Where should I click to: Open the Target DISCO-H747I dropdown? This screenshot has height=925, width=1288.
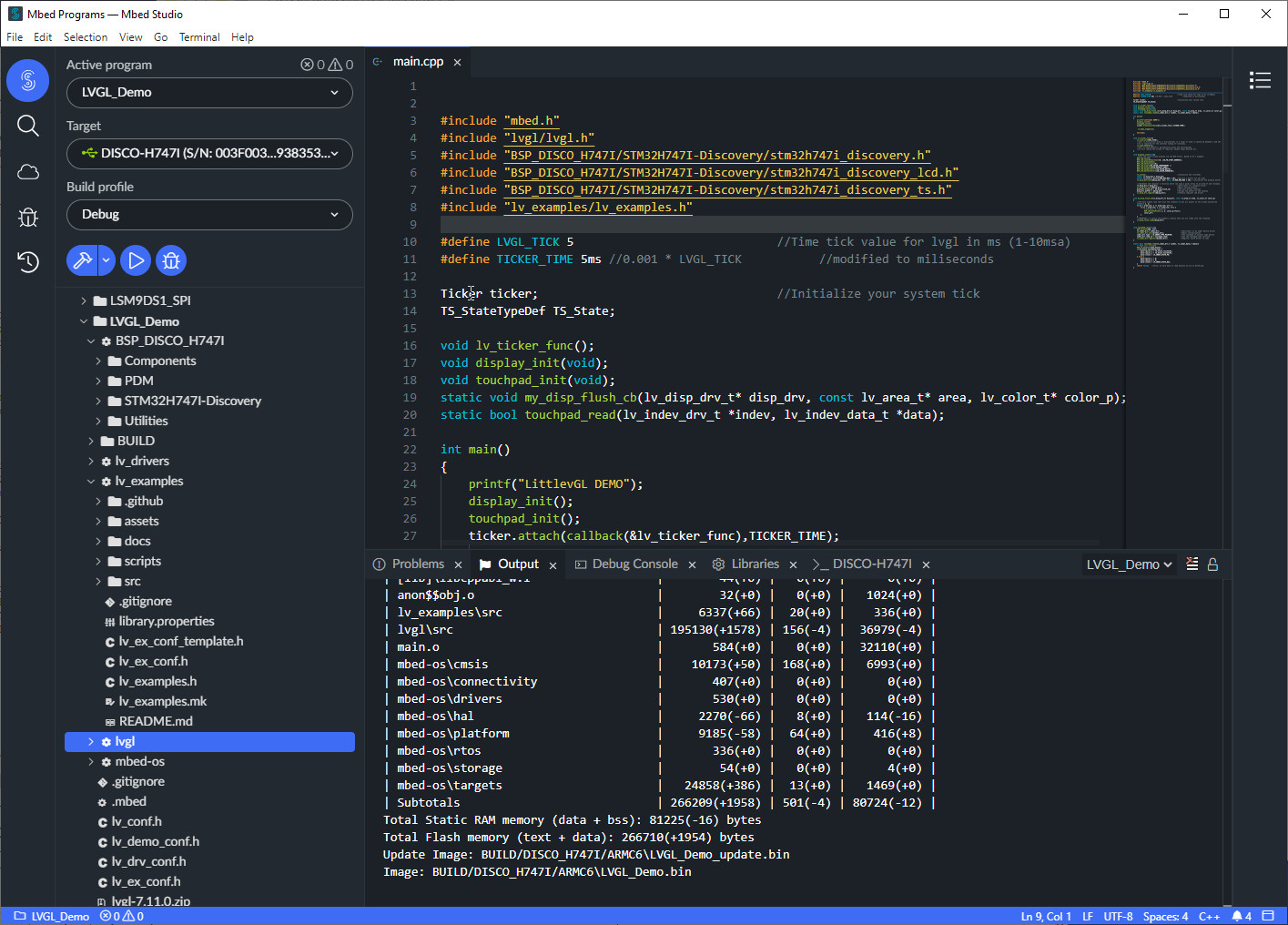click(x=209, y=154)
